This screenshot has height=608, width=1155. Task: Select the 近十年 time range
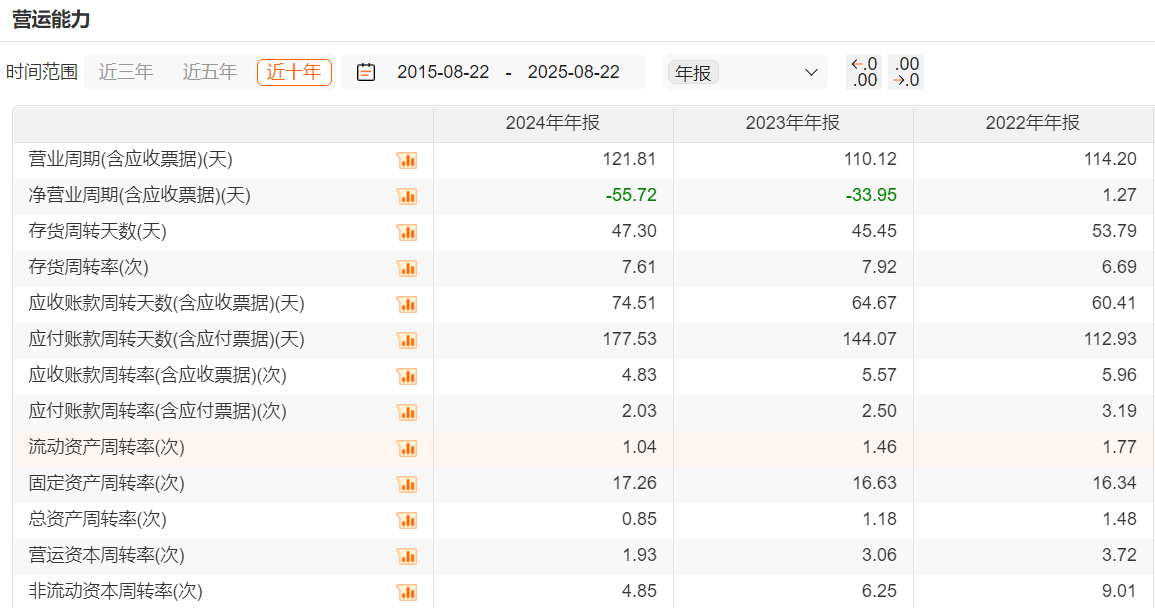tap(294, 72)
